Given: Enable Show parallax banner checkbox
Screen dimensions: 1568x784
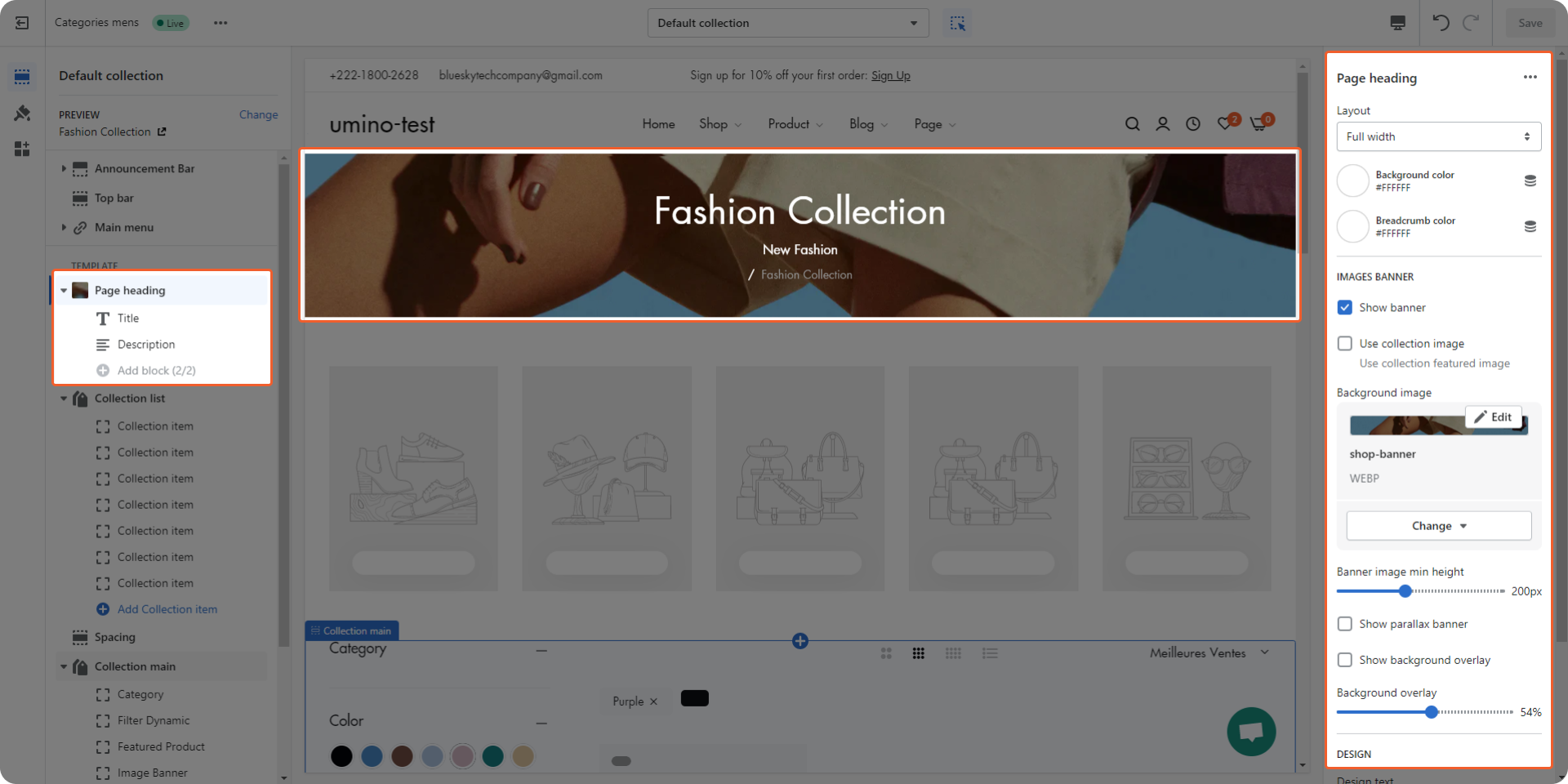Looking at the screenshot, I should tap(1344, 624).
